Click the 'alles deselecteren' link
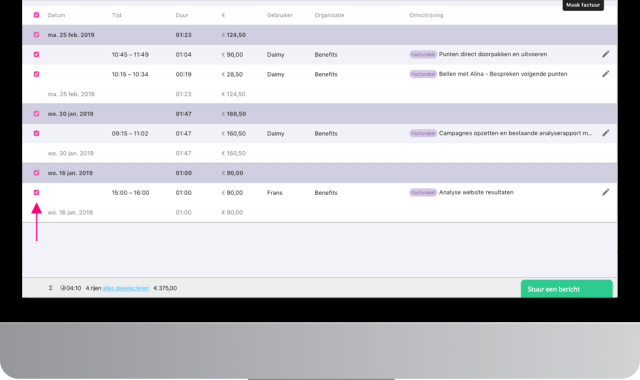Screen dimensions: 640x380 tap(126, 288)
